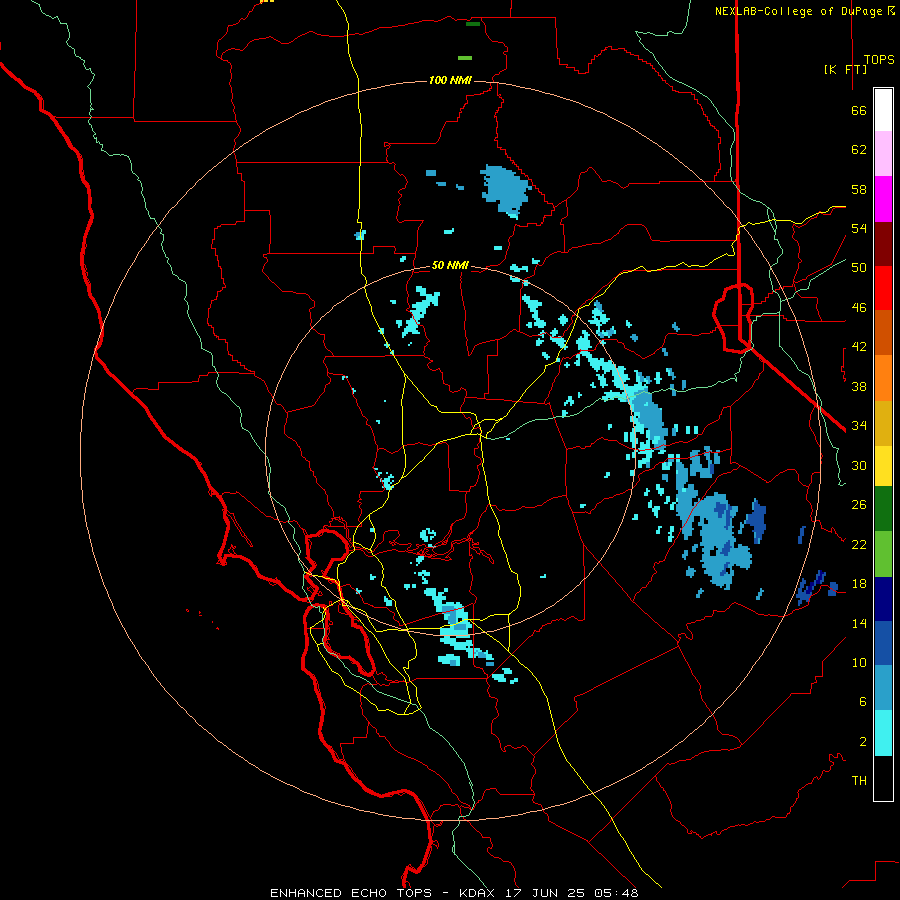Click the legend value "46"

click(x=859, y=308)
